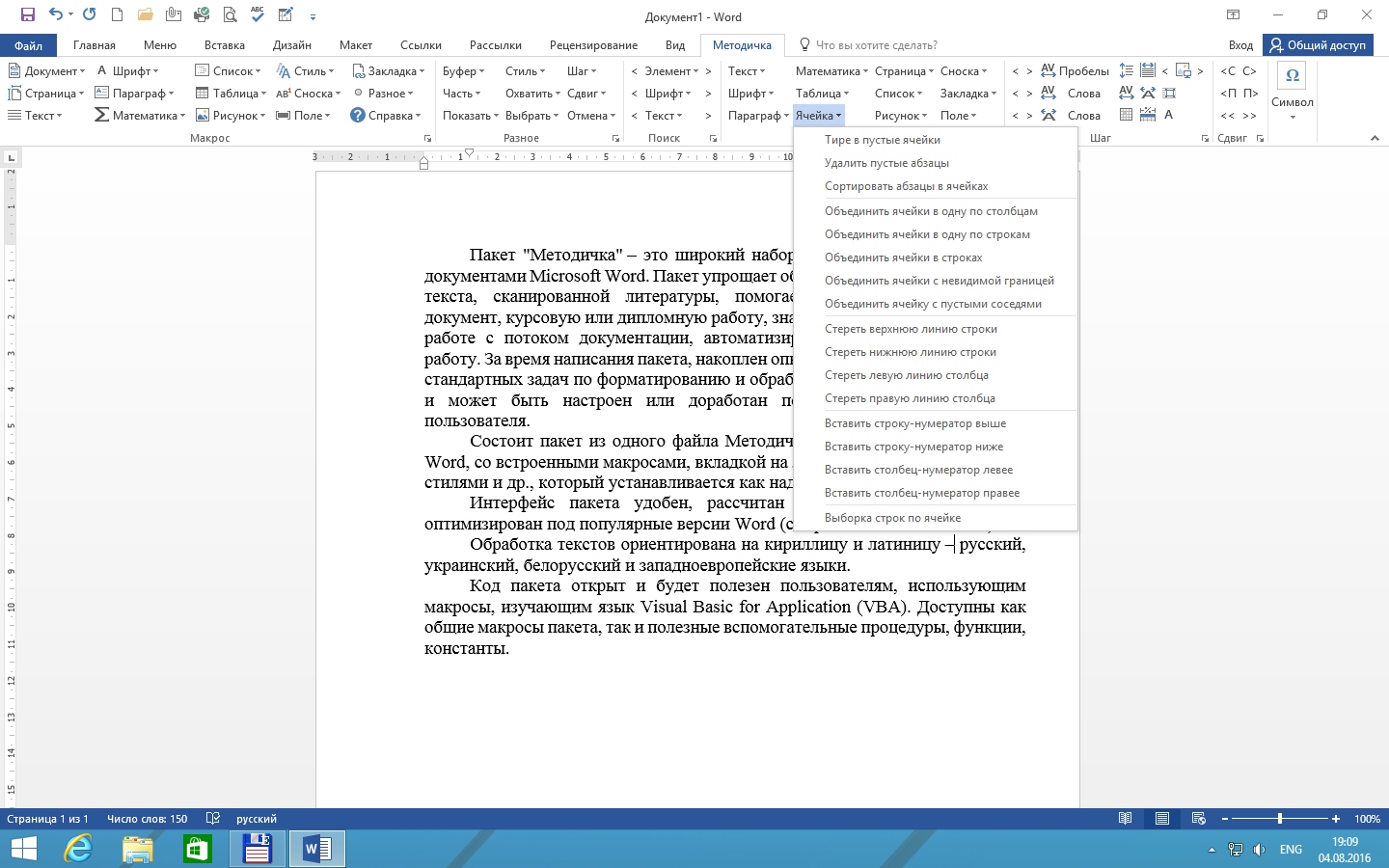This screenshot has height=868, width=1389.
Task: Switch to Read Mode view
Action: coord(1125,819)
